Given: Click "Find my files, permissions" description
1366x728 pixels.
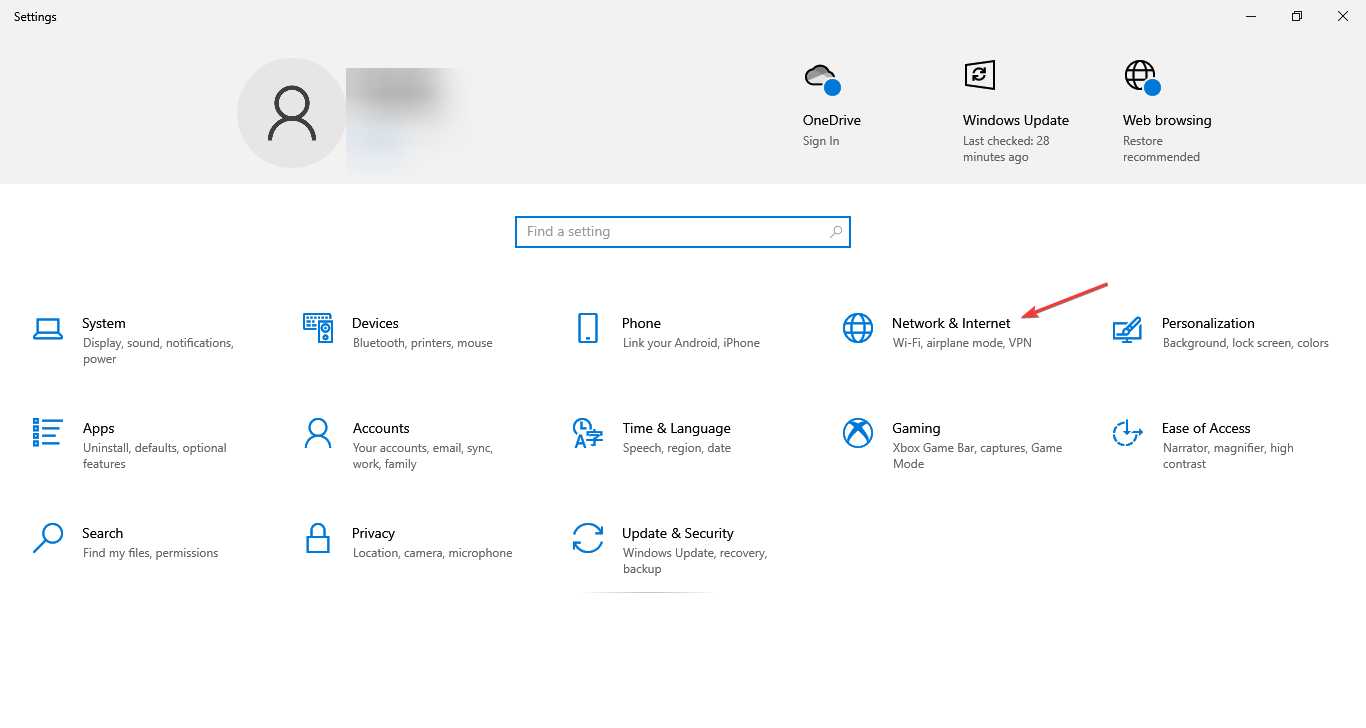Looking at the screenshot, I should [150, 553].
